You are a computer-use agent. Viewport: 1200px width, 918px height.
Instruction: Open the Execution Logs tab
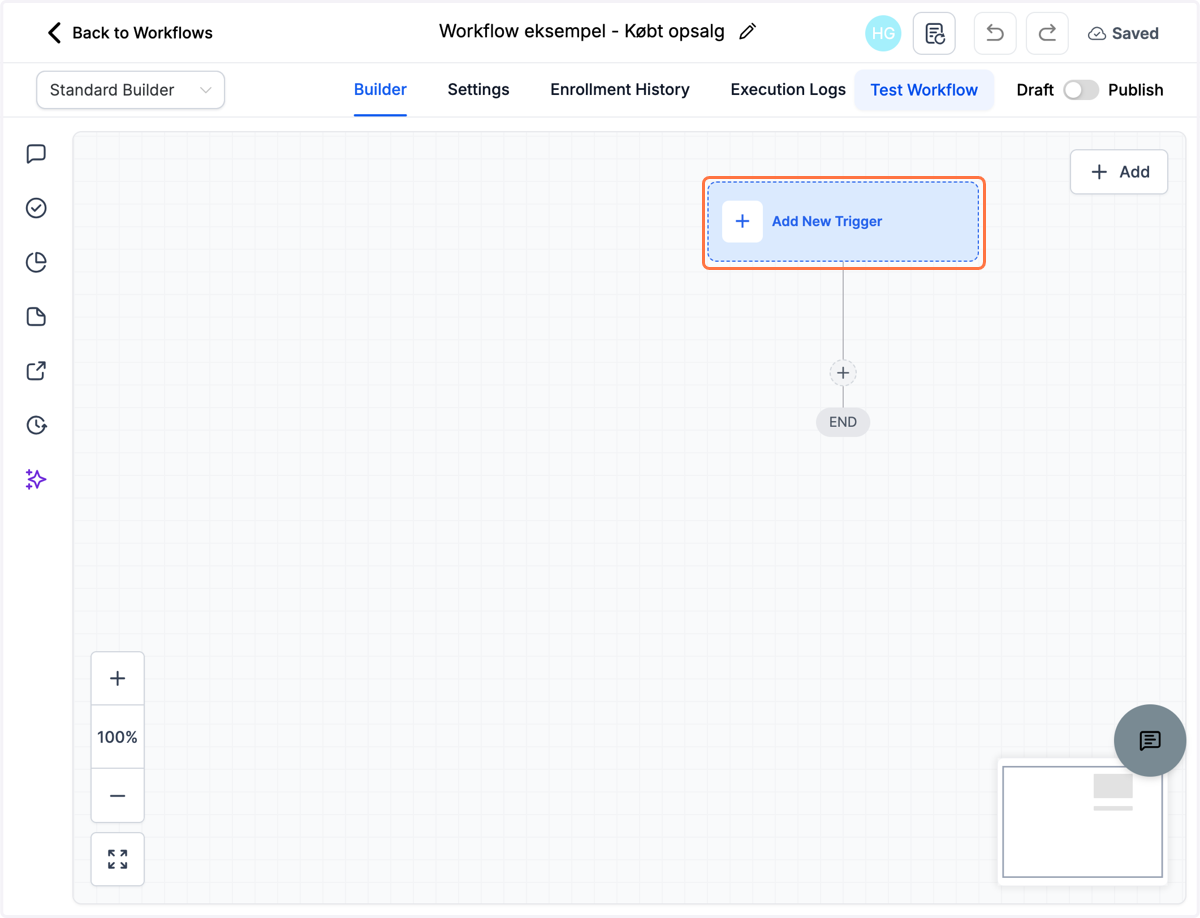coord(788,90)
